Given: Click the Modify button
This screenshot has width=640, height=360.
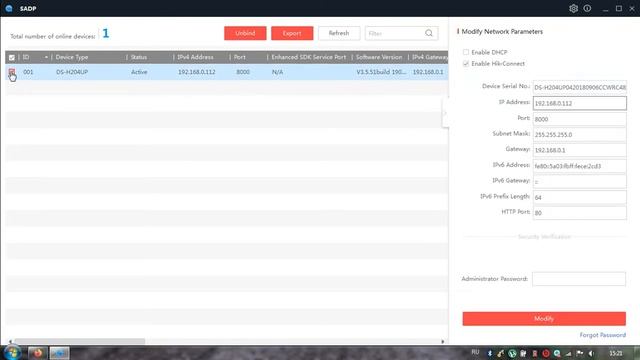Looking at the screenshot, I should (544, 318).
